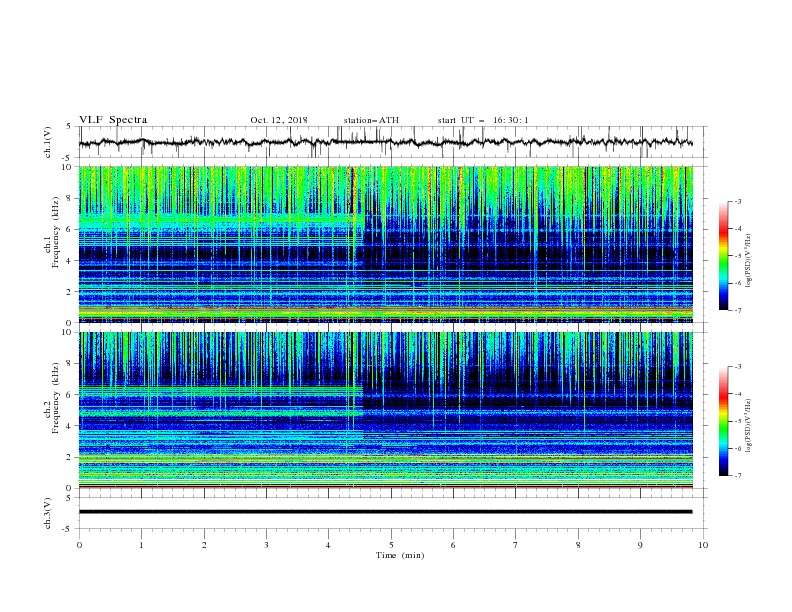Click the "start UT = 16:30:1" header text
This screenshot has height=612, width=792.
(483, 120)
